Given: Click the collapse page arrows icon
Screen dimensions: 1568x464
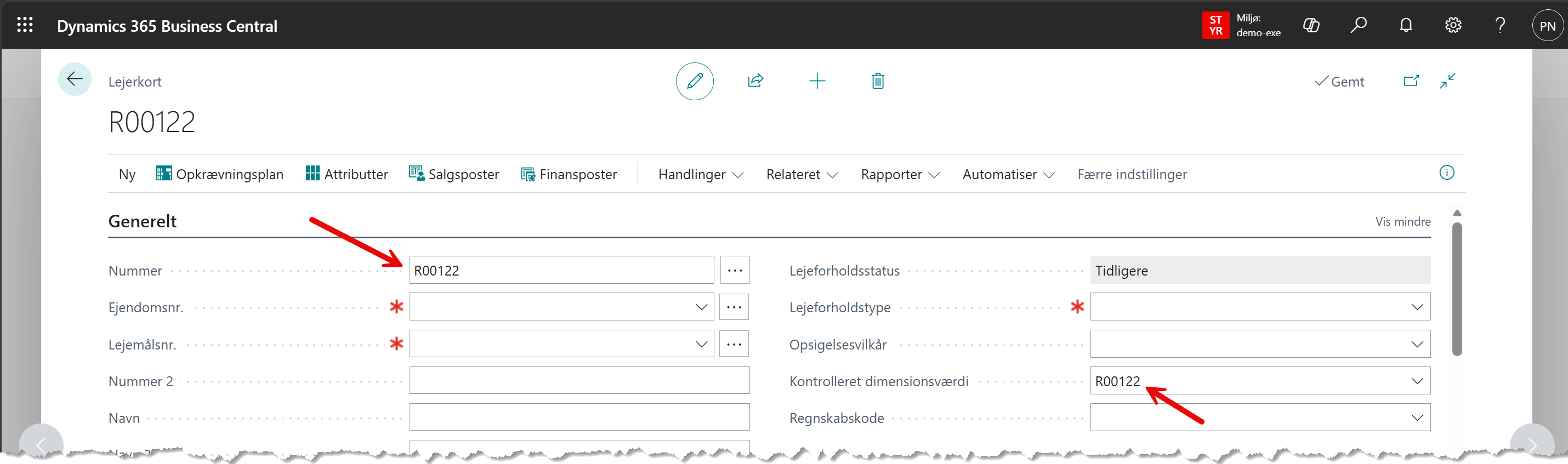Looking at the screenshot, I should pos(1447,82).
